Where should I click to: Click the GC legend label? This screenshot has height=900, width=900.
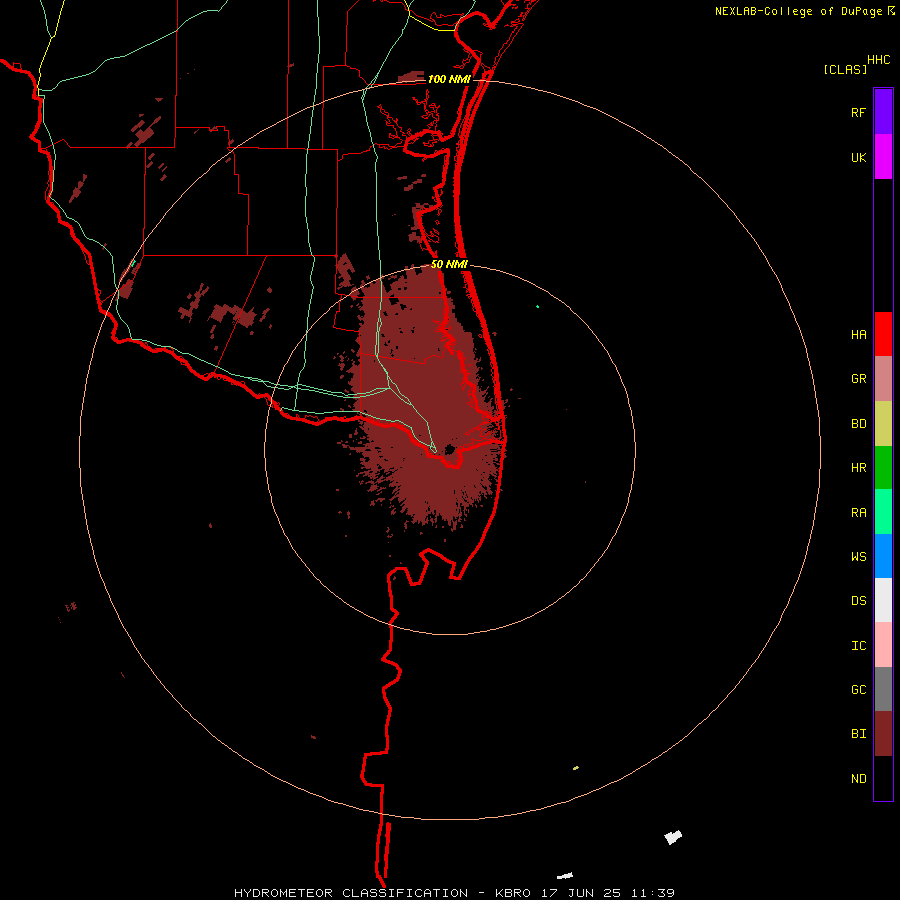click(858, 690)
